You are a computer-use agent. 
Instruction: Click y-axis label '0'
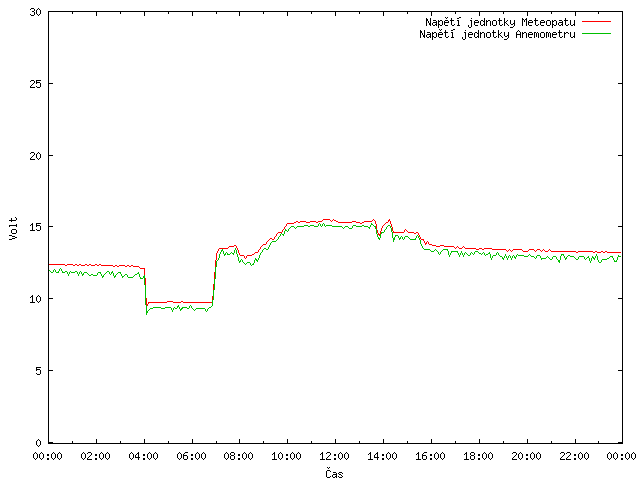(x=39, y=442)
